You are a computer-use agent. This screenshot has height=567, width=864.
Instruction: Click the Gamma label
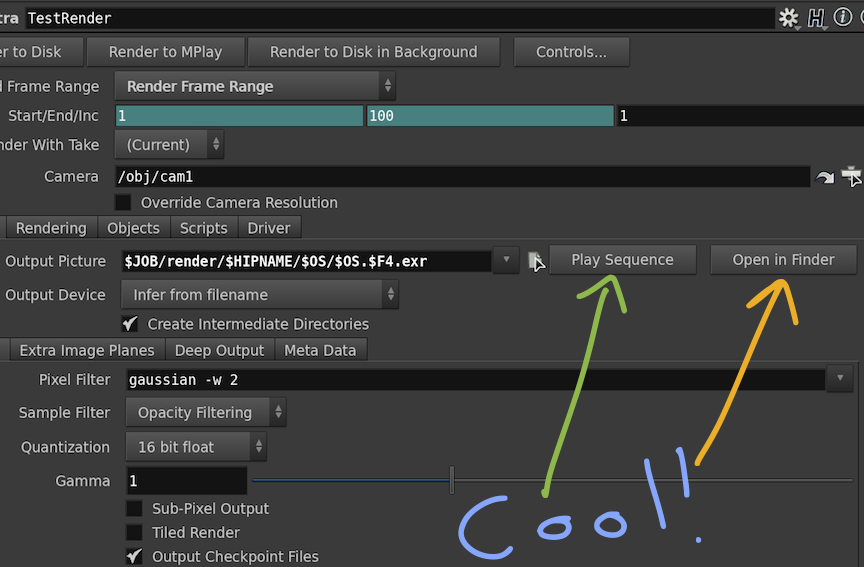tap(83, 480)
